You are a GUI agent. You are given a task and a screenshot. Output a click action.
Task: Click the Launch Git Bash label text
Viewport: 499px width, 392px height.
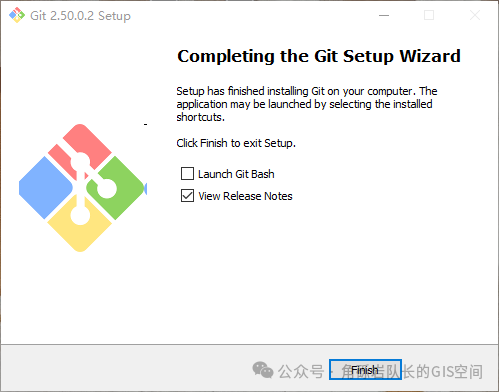[x=236, y=174]
